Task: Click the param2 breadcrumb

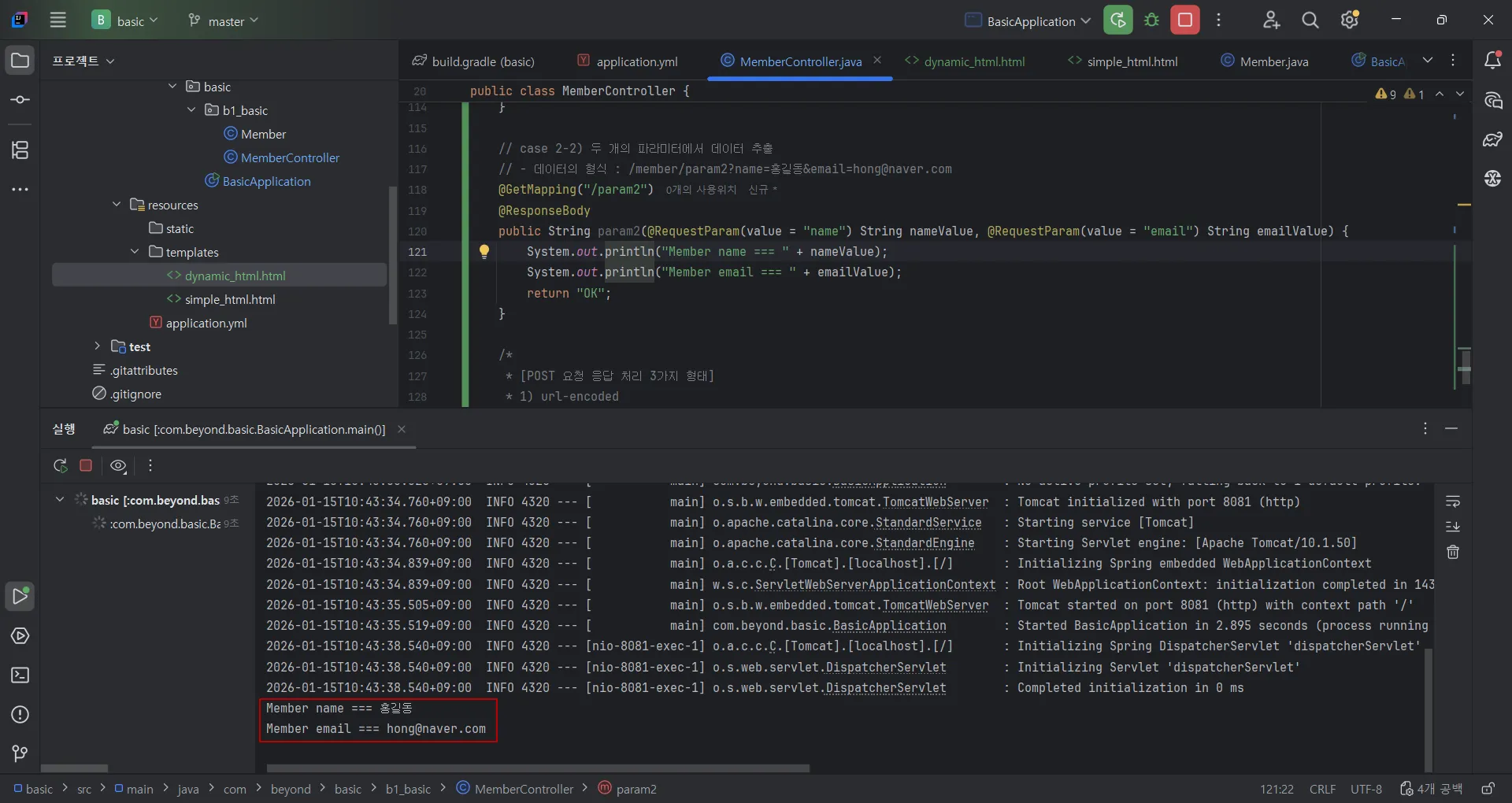Action: click(628, 789)
